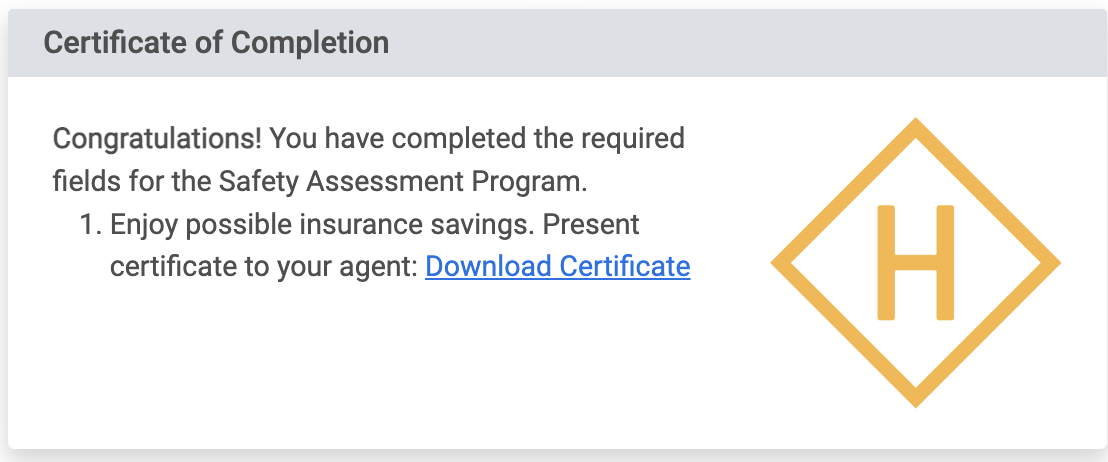Image resolution: width=1108 pixels, height=462 pixels.
Task: Click the yellow diamond H logo
Action: point(916,263)
